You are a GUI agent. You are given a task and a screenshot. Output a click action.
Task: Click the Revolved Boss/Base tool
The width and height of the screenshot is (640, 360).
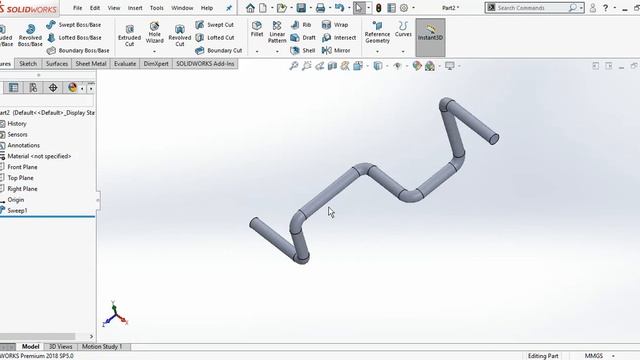coord(30,36)
